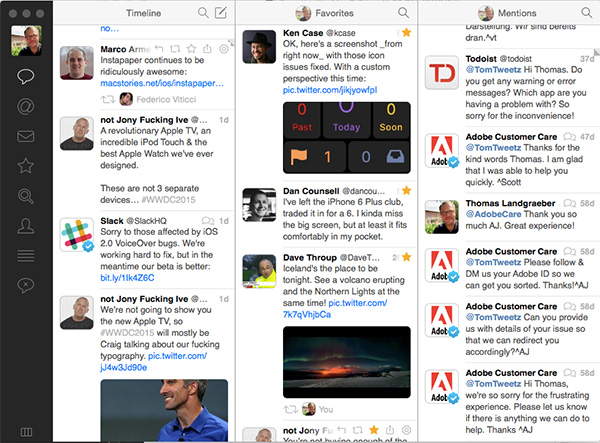Open the OmniFocus screenshot image in Ken Case's tweet
Screen dimensions: 600x443
(347, 137)
